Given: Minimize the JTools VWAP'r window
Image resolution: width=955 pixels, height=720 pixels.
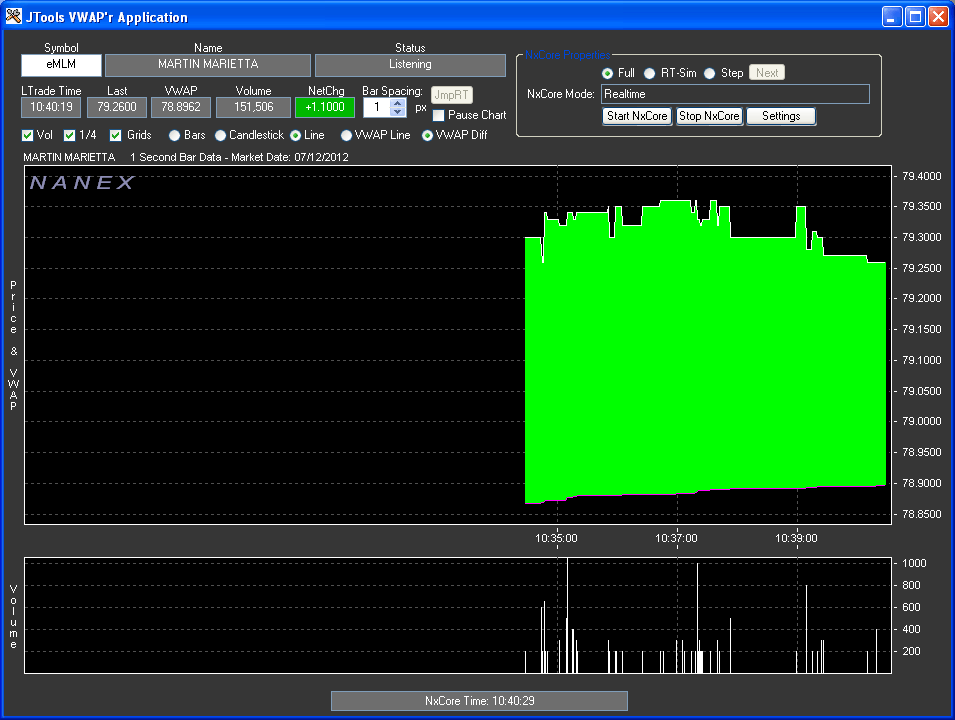Looking at the screenshot, I should click(892, 16).
